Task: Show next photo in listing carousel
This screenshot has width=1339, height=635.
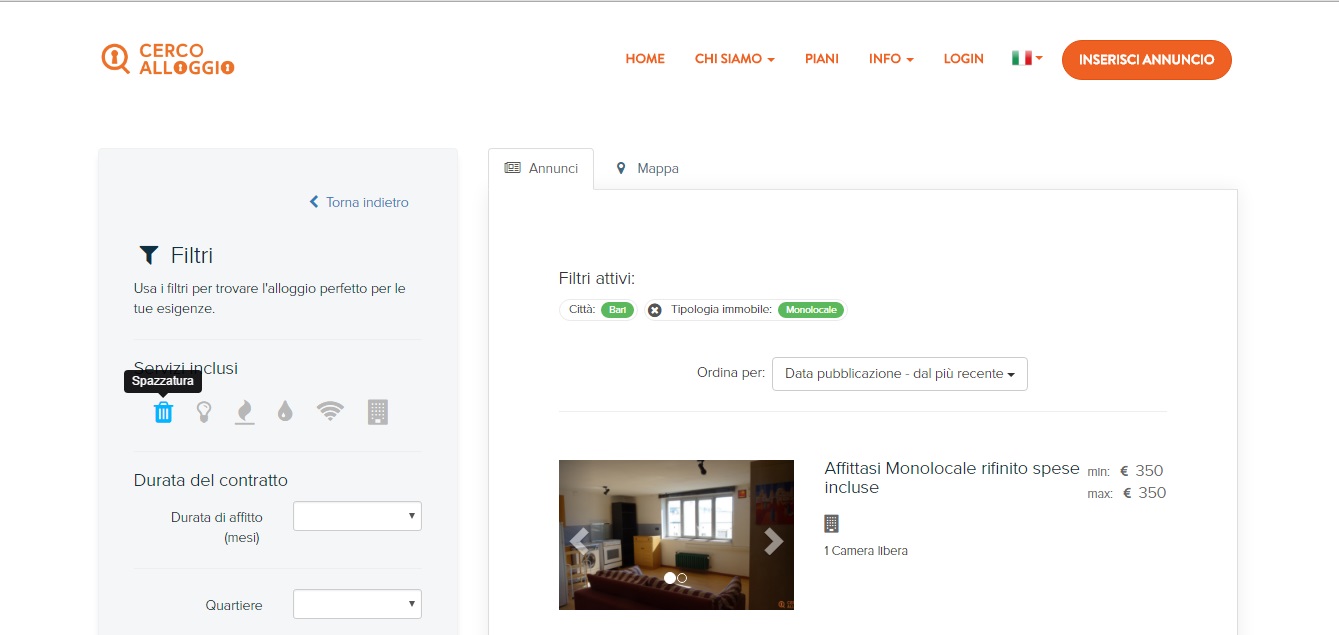Action: pyautogui.click(x=773, y=541)
